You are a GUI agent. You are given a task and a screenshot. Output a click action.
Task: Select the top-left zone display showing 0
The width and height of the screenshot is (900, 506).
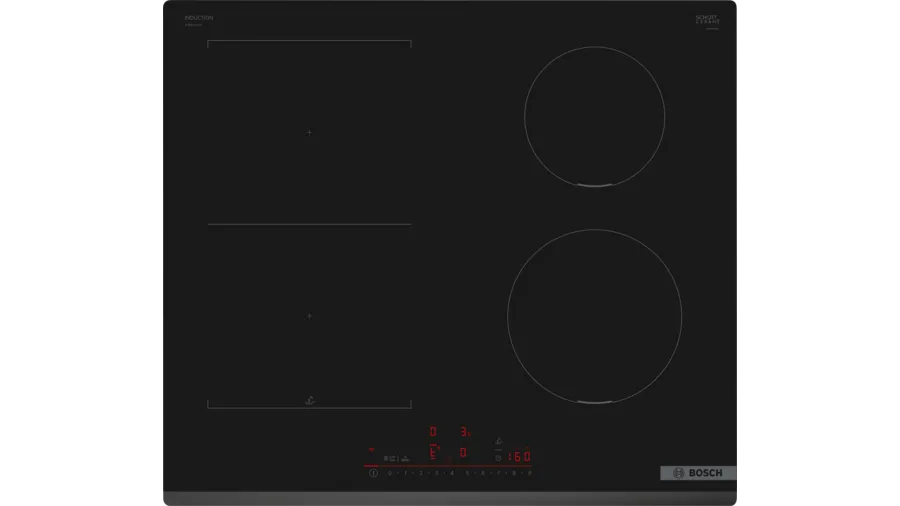tap(433, 432)
